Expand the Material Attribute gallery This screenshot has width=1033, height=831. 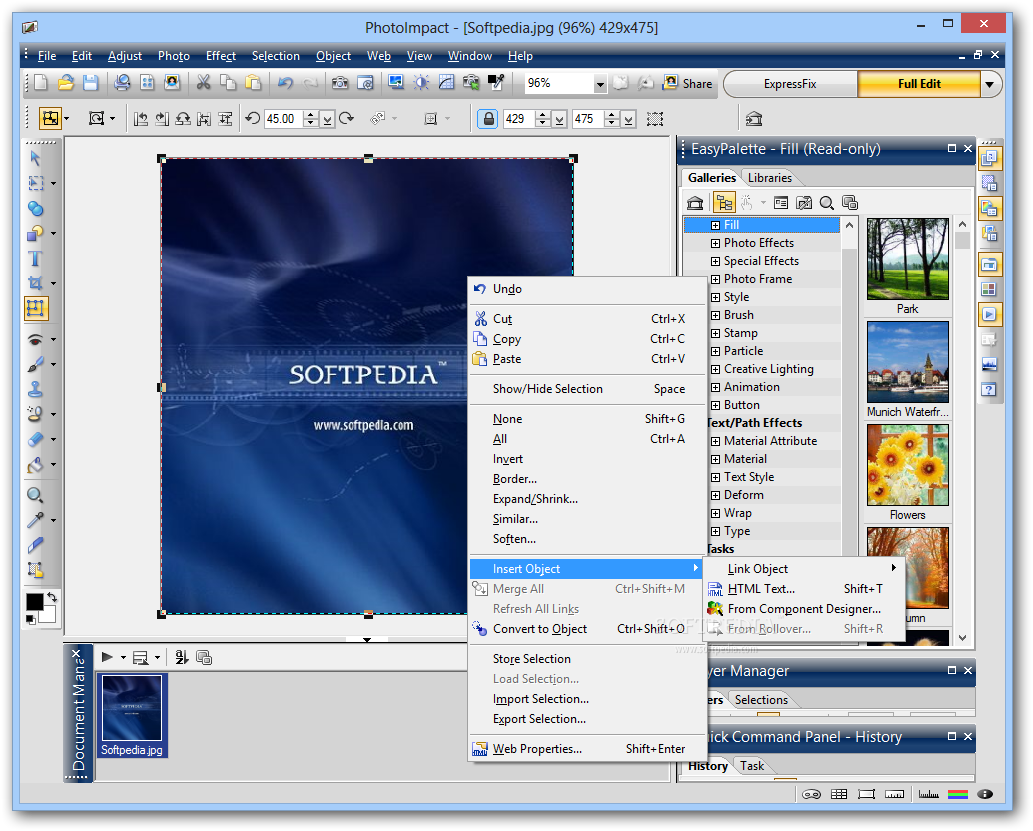715,441
